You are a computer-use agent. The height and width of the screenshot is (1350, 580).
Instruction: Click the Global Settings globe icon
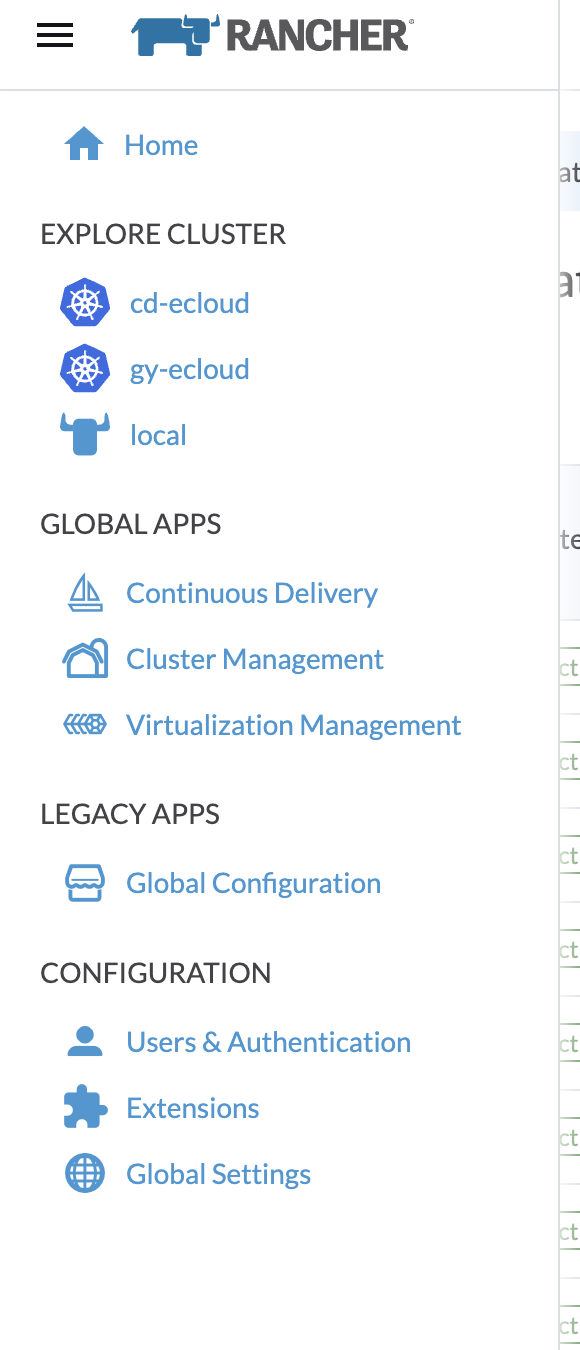point(86,1173)
